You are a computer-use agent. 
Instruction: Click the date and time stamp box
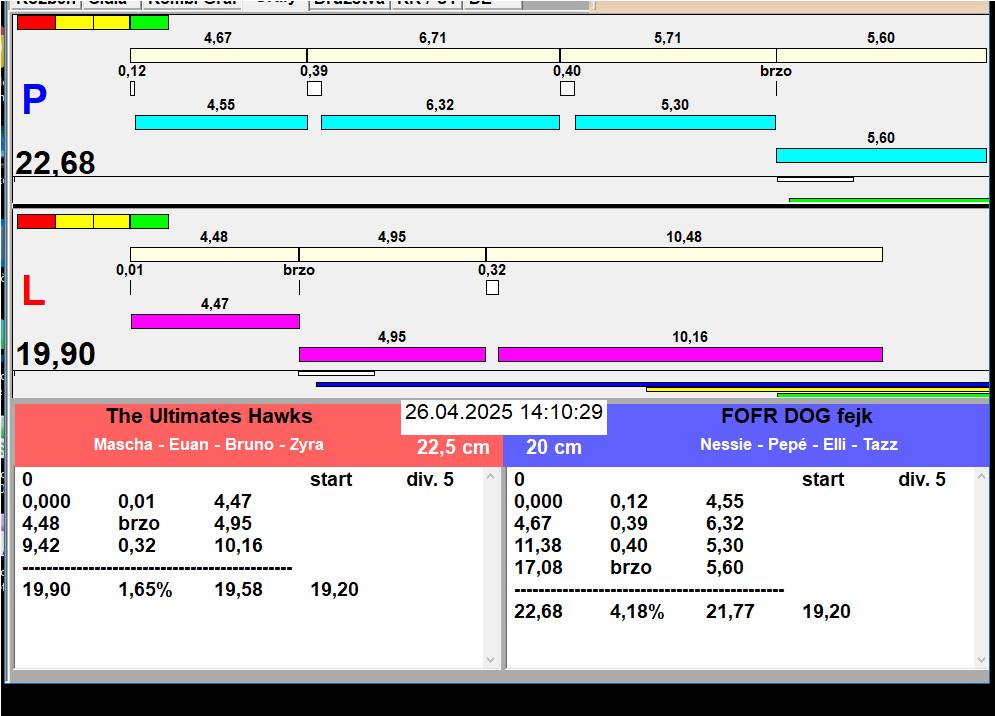(503, 413)
